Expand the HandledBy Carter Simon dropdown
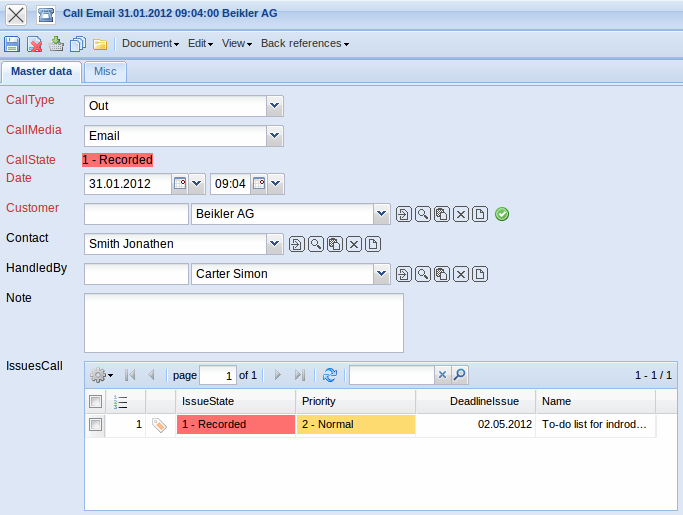This screenshot has height=515, width=683. tap(381, 274)
